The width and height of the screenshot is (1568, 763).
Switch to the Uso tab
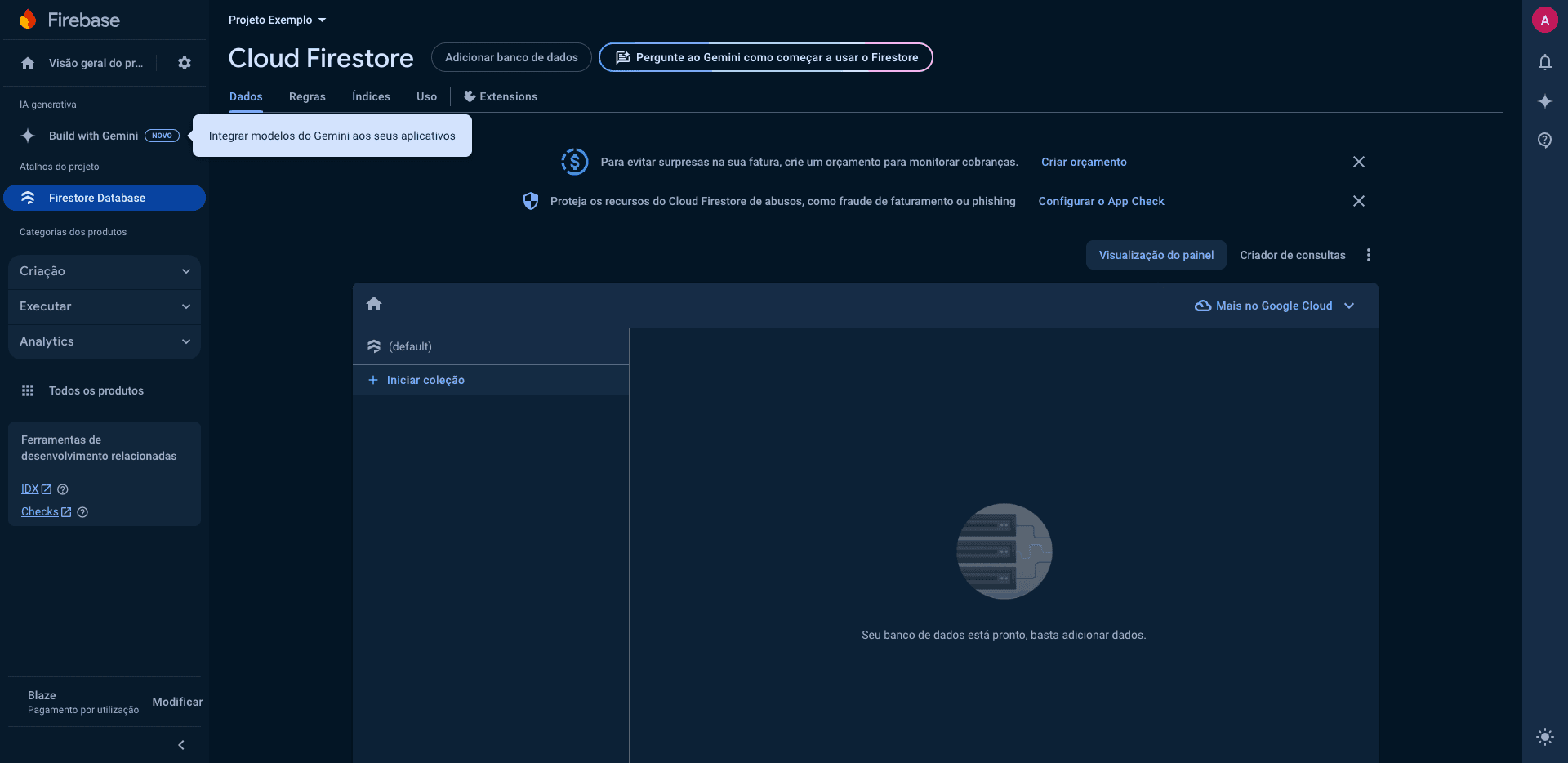click(x=426, y=96)
